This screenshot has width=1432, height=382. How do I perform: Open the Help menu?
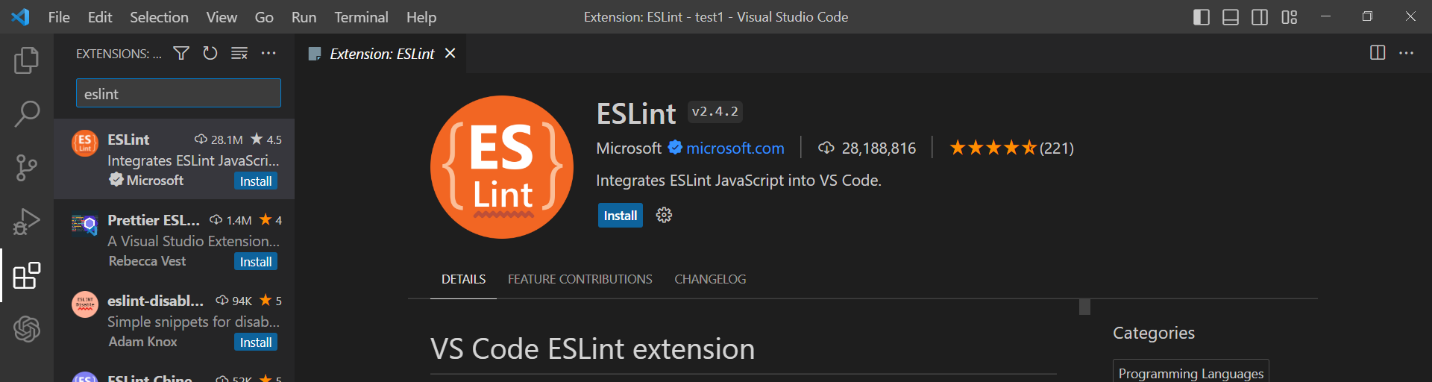click(x=422, y=17)
